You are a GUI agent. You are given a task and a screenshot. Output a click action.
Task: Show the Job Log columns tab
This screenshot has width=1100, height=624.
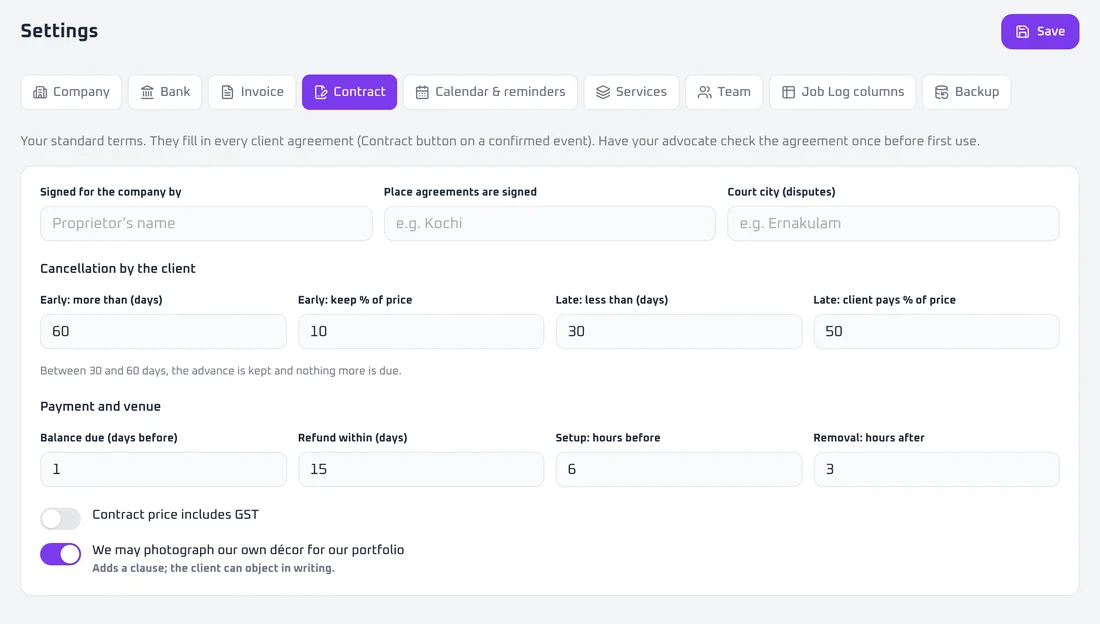point(843,92)
